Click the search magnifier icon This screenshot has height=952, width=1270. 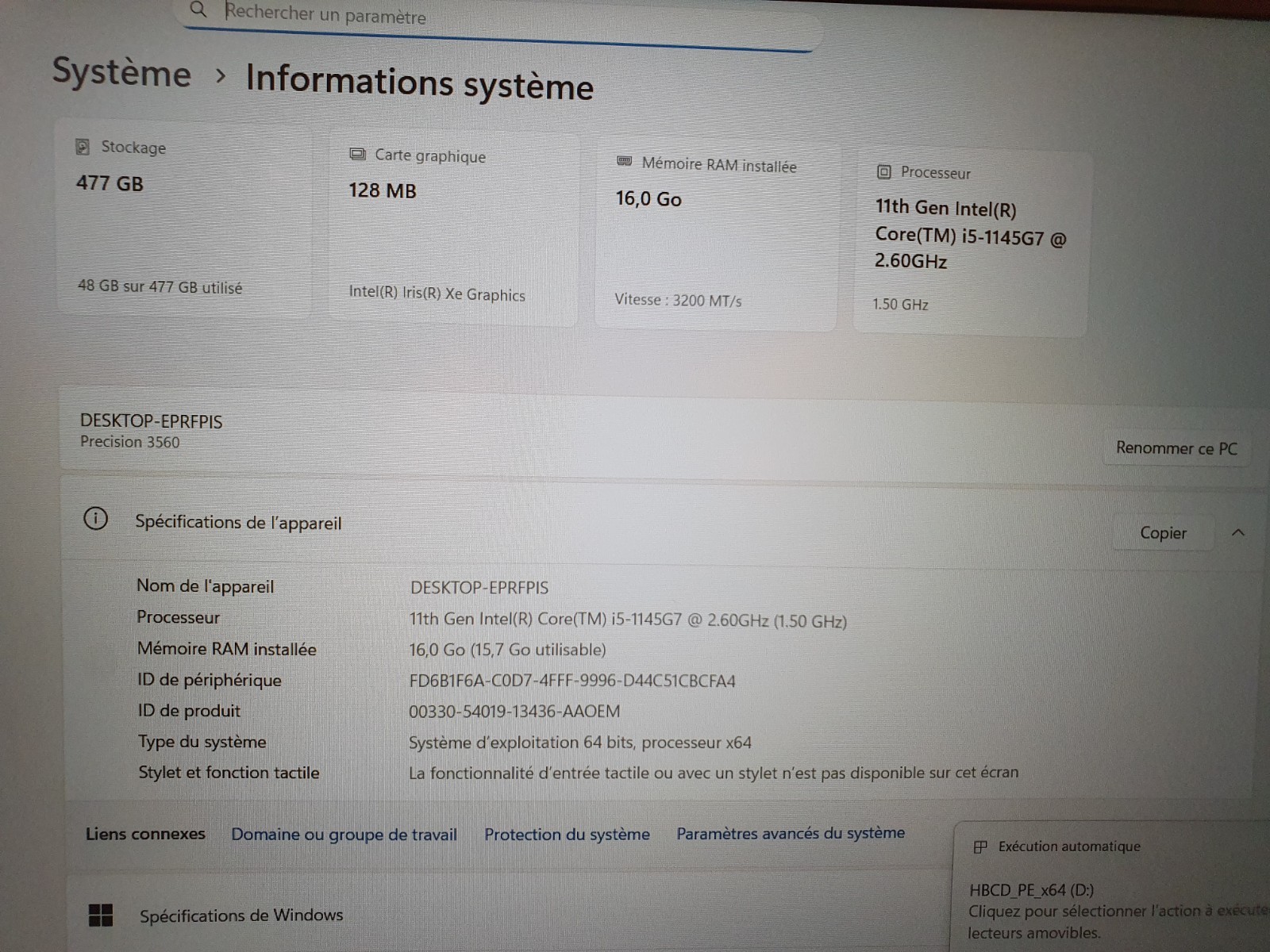point(198,10)
